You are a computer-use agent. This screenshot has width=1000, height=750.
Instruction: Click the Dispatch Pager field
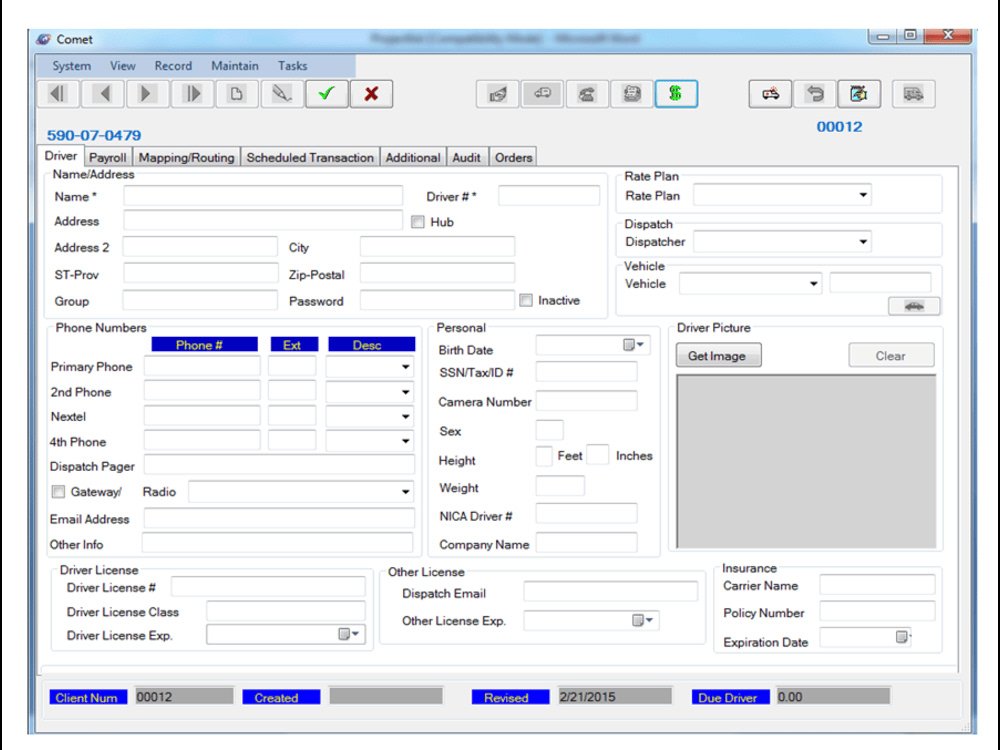(279, 465)
